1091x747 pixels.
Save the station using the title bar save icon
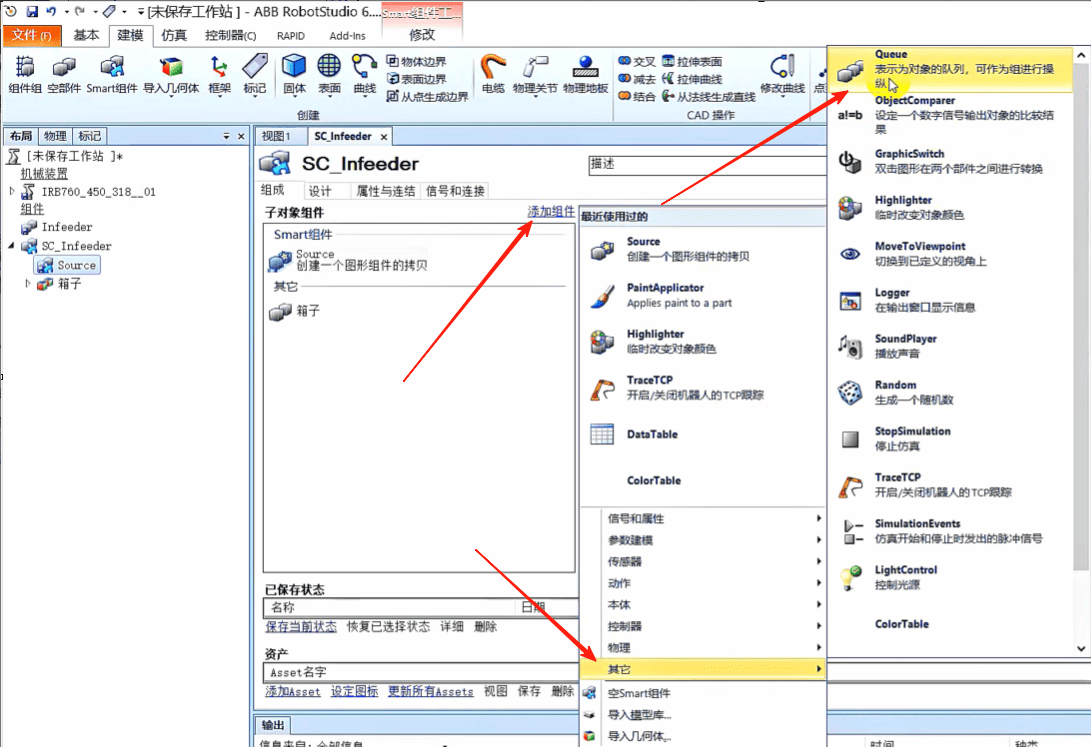tap(32, 11)
